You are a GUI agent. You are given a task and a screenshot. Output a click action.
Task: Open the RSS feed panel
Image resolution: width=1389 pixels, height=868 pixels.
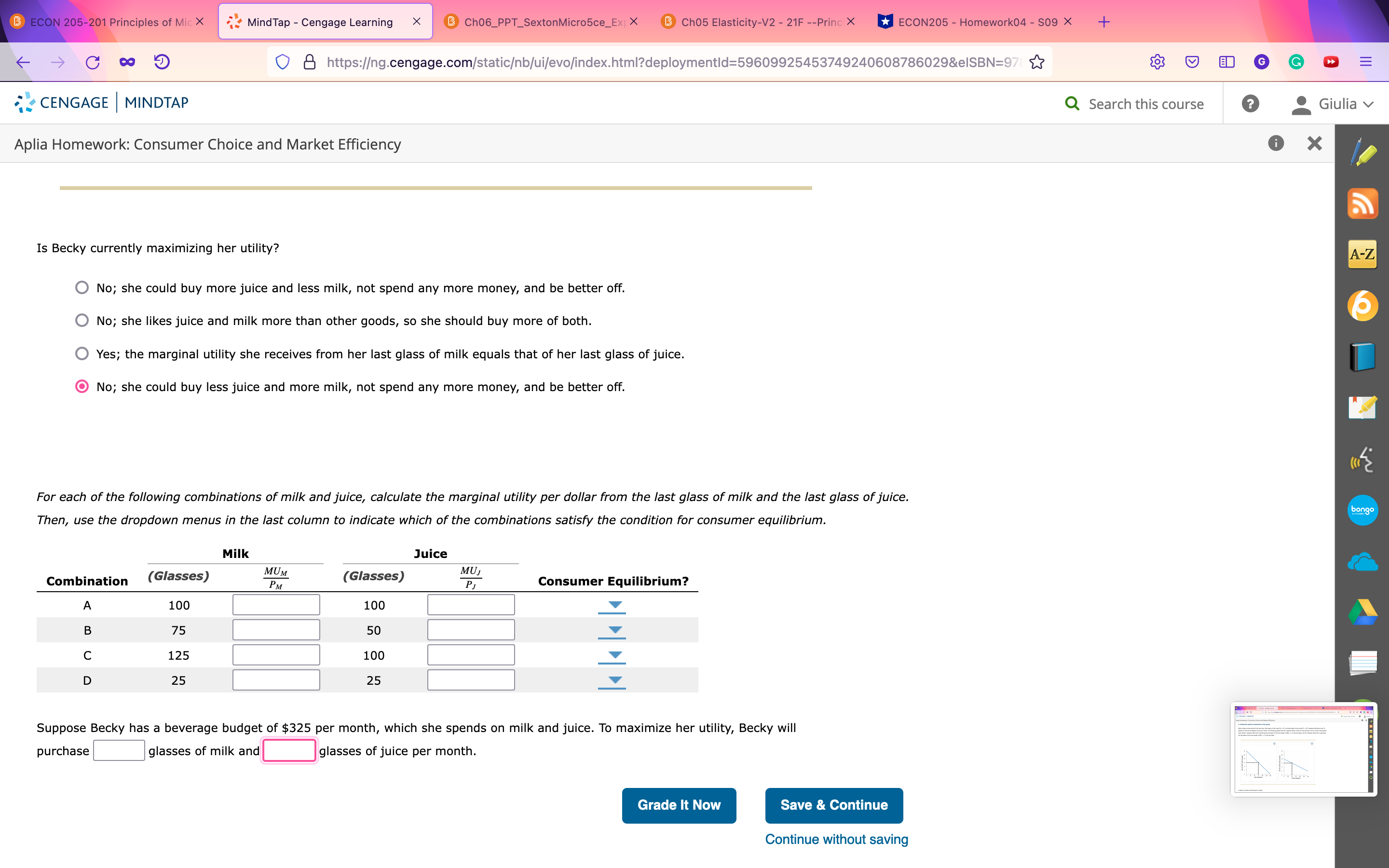pyautogui.click(x=1362, y=203)
